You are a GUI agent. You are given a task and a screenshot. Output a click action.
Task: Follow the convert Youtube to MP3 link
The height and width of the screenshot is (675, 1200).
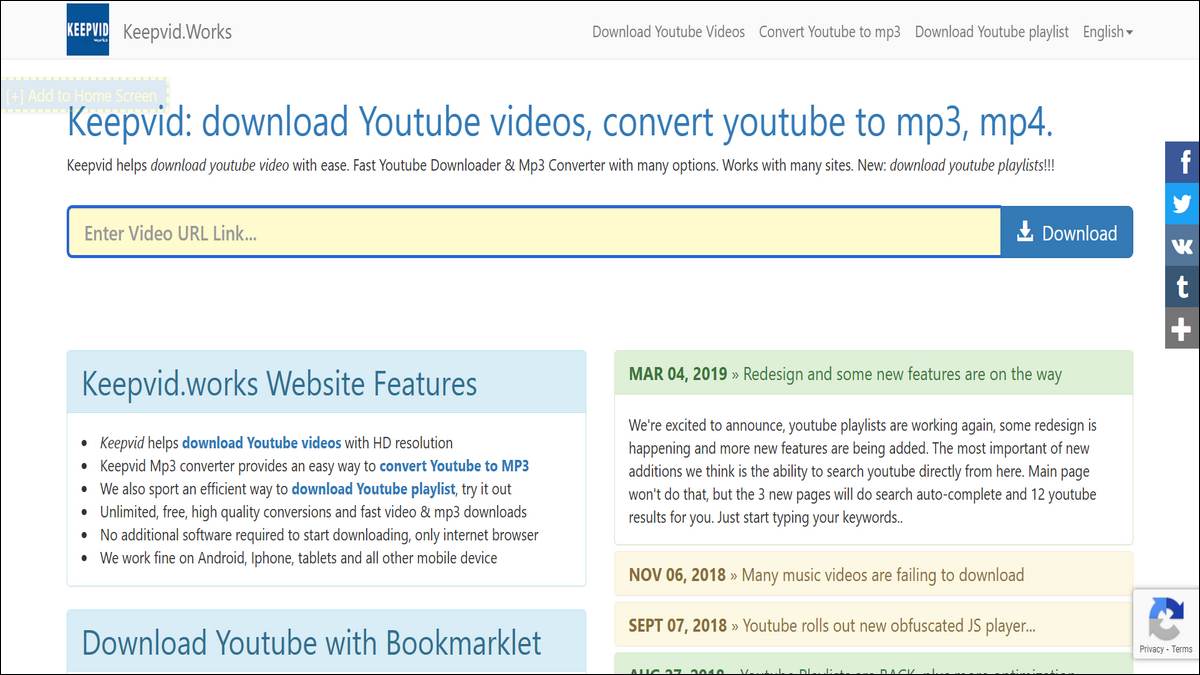tap(455, 466)
